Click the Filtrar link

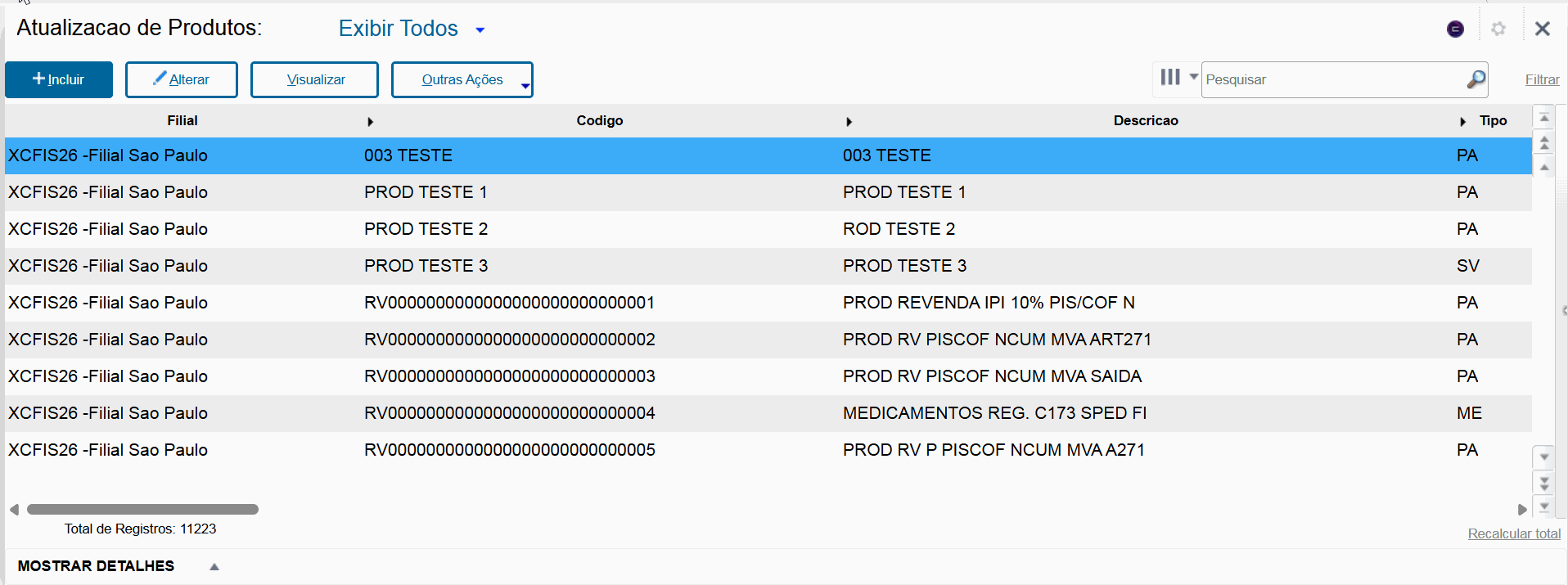pyautogui.click(x=1542, y=79)
